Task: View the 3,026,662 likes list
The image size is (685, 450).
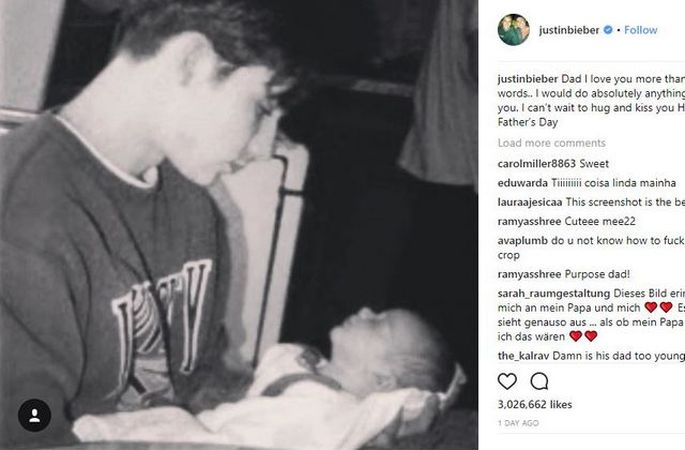Action: [535, 405]
